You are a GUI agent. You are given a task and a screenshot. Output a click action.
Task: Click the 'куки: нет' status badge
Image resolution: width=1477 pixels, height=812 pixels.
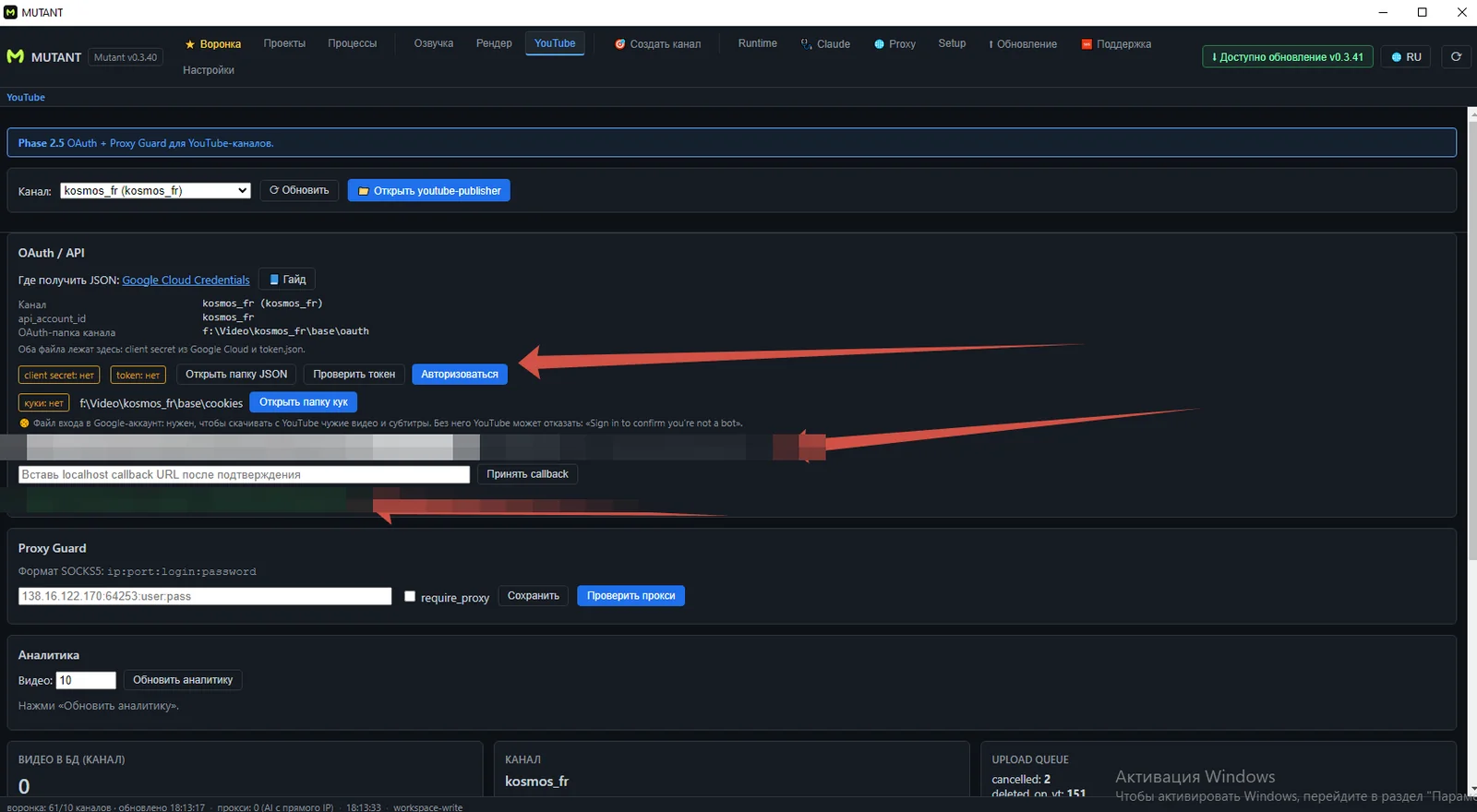(43, 403)
